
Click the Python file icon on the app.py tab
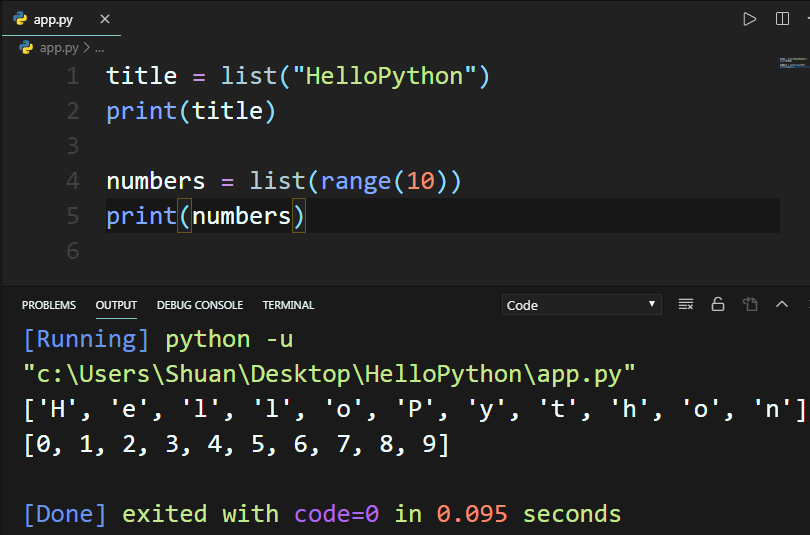[x=20, y=19]
